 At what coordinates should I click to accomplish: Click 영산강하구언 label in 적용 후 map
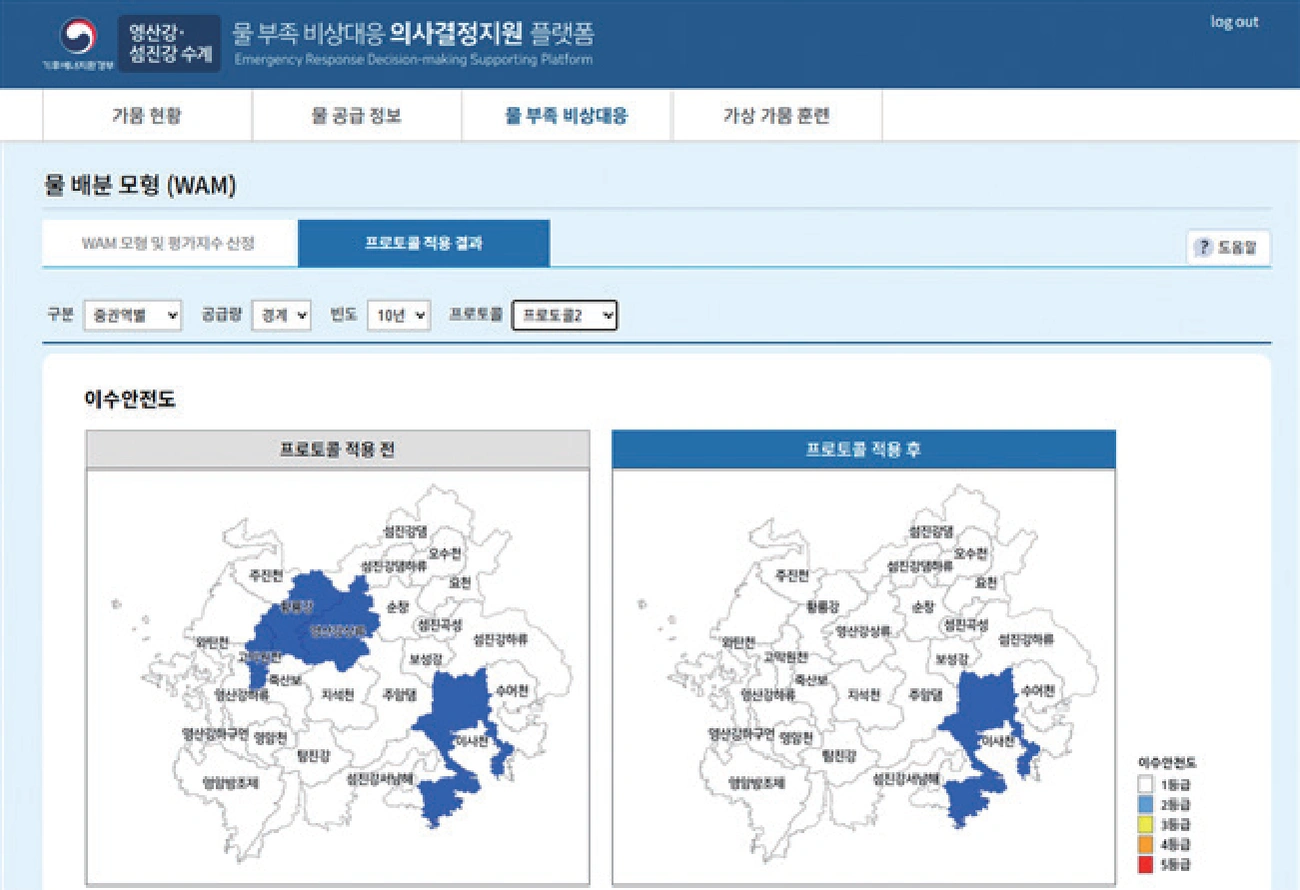(x=741, y=733)
